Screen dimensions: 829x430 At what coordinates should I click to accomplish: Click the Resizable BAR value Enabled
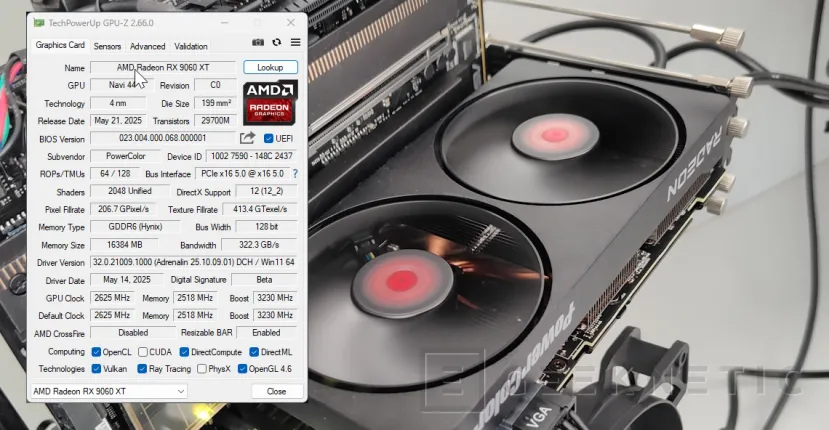point(266,333)
